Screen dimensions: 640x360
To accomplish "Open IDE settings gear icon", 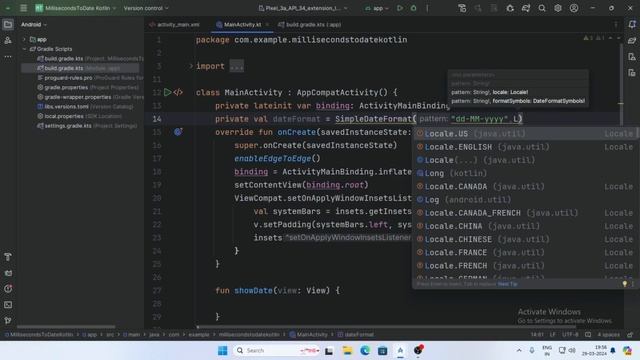I will point(558,8).
